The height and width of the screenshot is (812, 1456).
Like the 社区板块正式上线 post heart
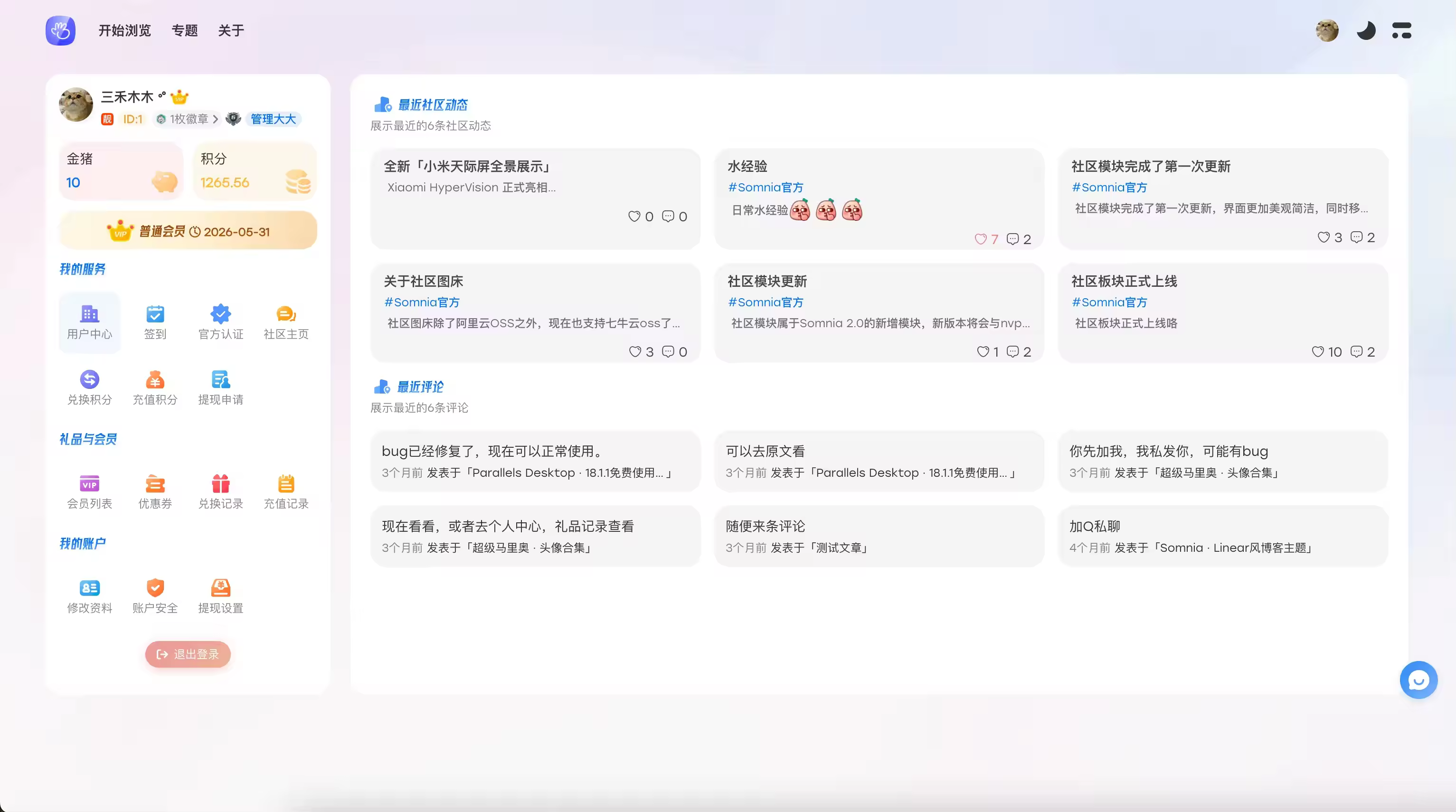tap(1317, 352)
